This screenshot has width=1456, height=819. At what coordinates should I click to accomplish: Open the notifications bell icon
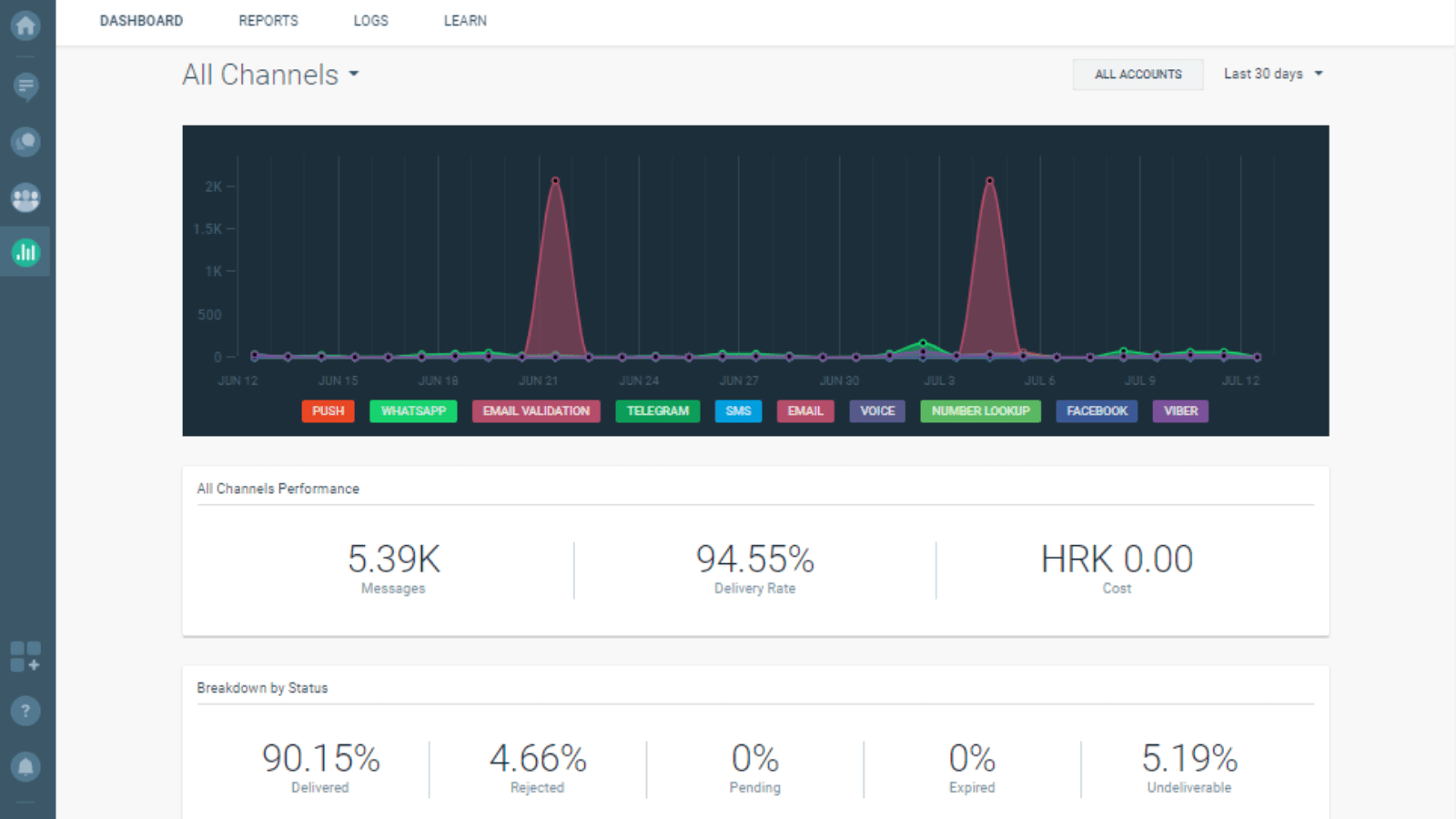(25, 766)
